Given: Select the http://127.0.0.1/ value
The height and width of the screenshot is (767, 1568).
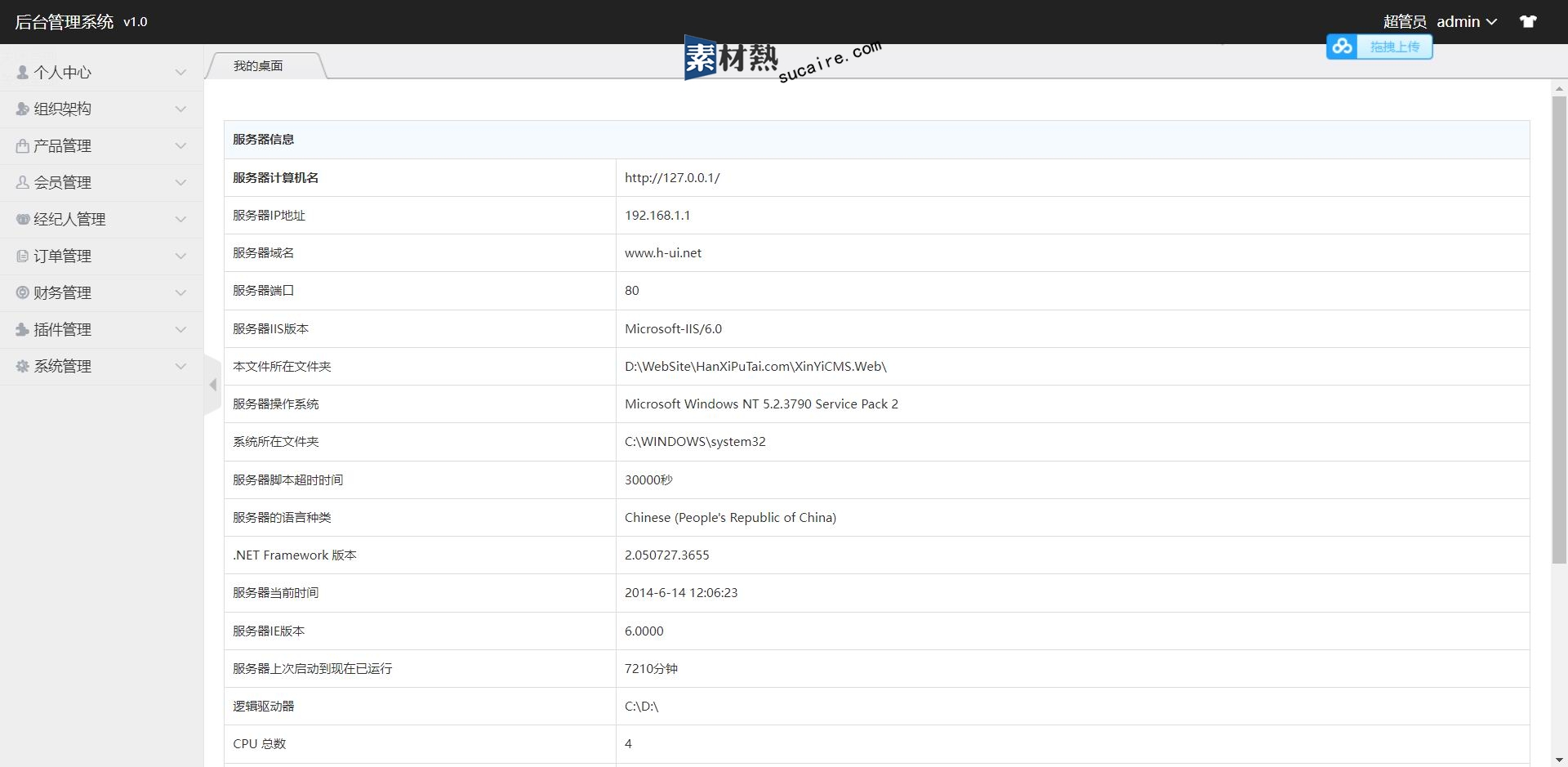Looking at the screenshot, I should (672, 178).
